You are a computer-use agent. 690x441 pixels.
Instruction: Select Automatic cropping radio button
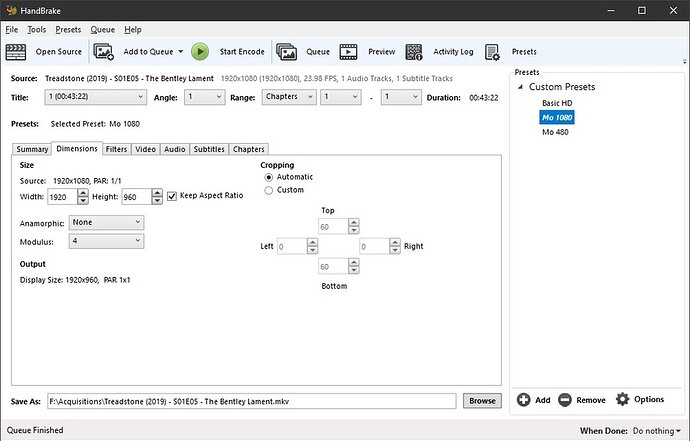pyautogui.click(x=268, y=177)
